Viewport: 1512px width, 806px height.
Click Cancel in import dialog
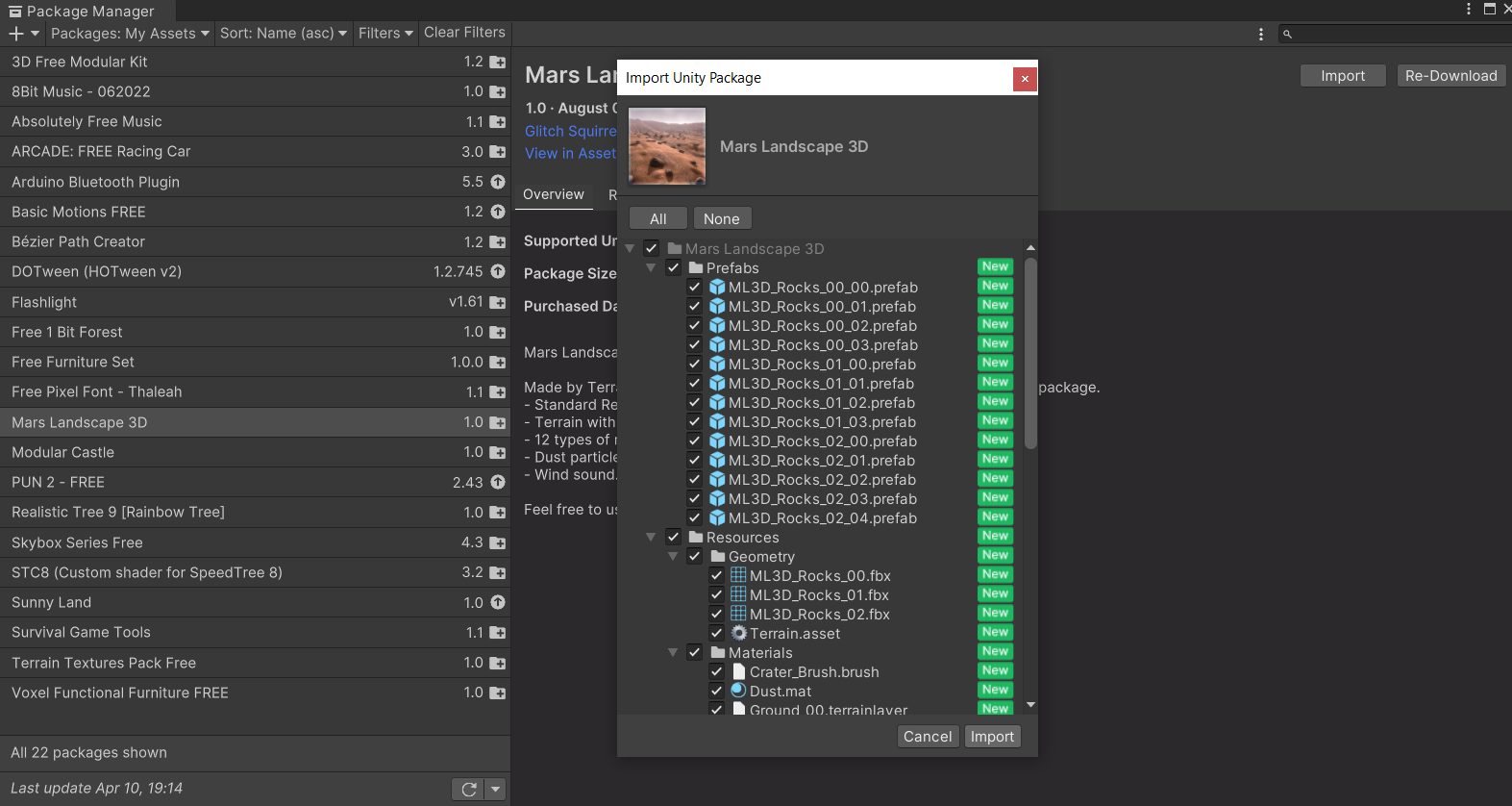[x=928, y=737]
